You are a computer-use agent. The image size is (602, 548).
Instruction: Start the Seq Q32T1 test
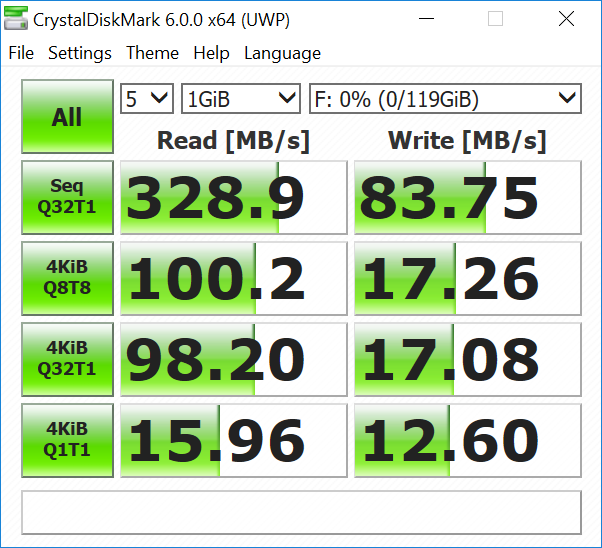click(68, 197)
